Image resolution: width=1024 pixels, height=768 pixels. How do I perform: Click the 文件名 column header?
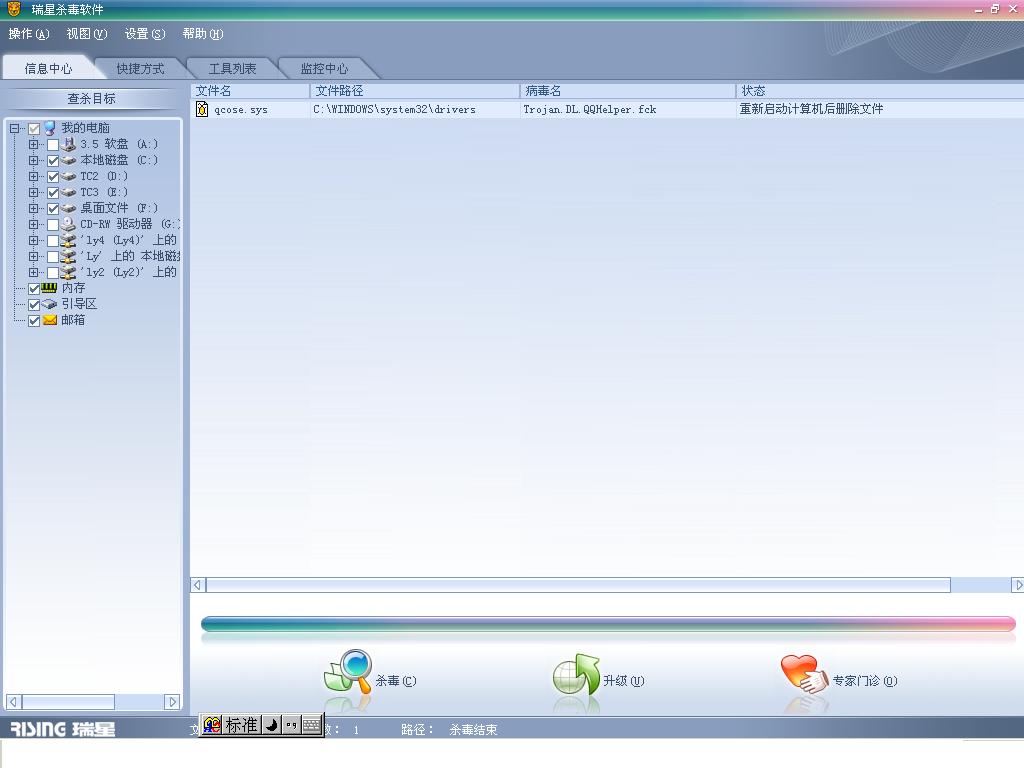coord(250,91)
